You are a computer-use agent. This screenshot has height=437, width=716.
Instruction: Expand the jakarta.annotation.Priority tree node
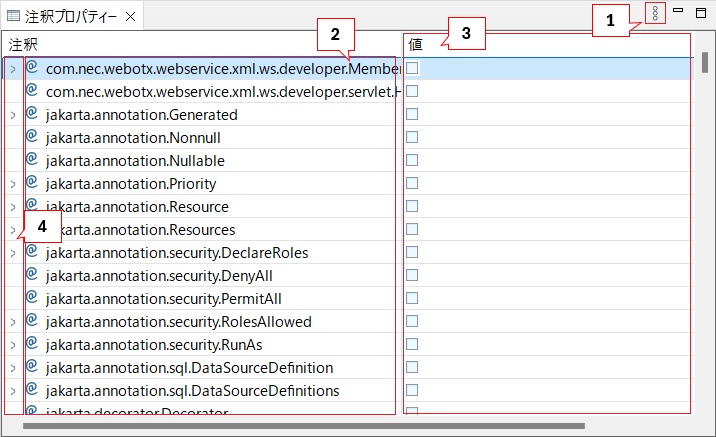pos(13,184)
